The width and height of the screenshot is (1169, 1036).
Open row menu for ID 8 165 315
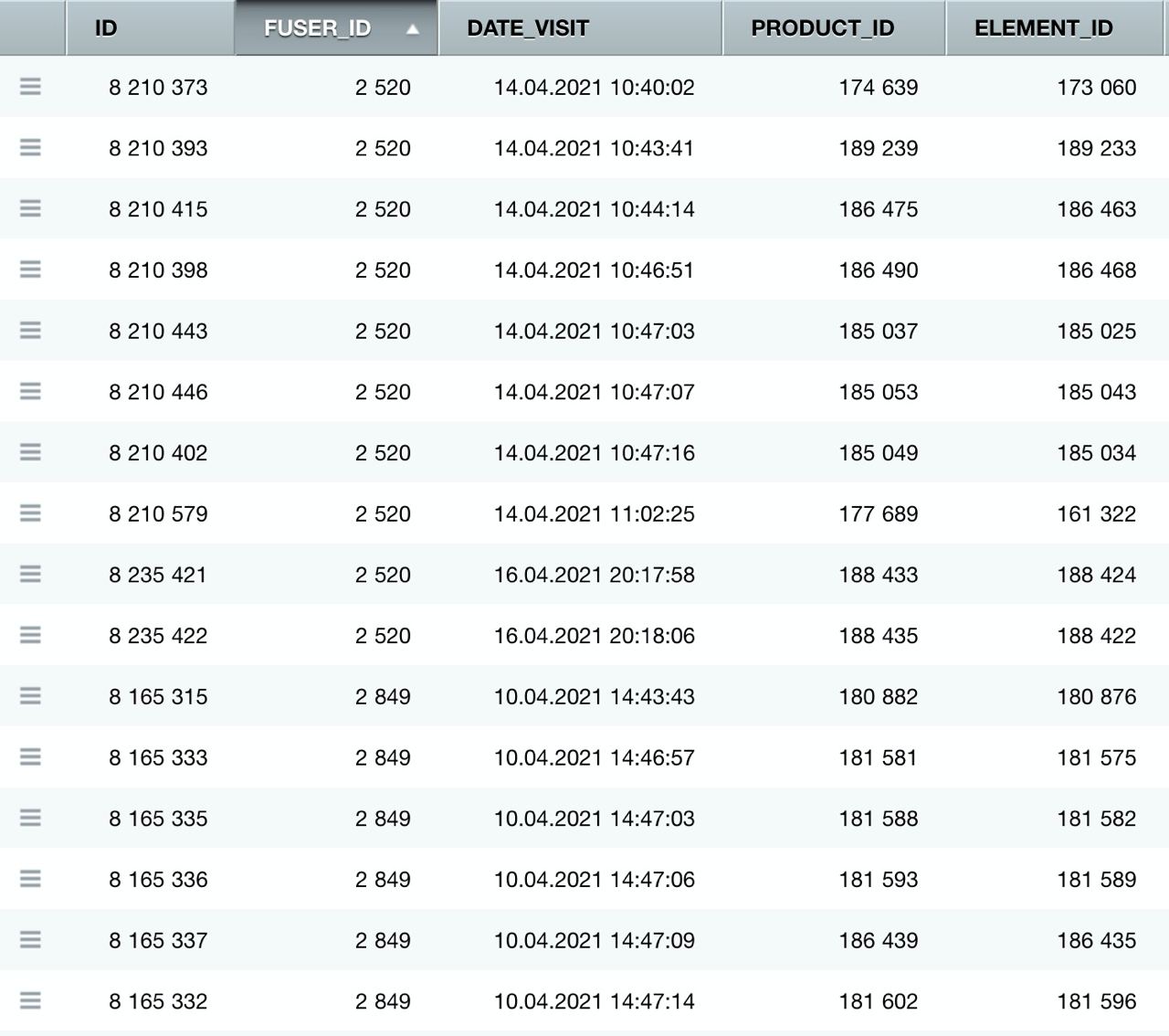coord(30,696)
